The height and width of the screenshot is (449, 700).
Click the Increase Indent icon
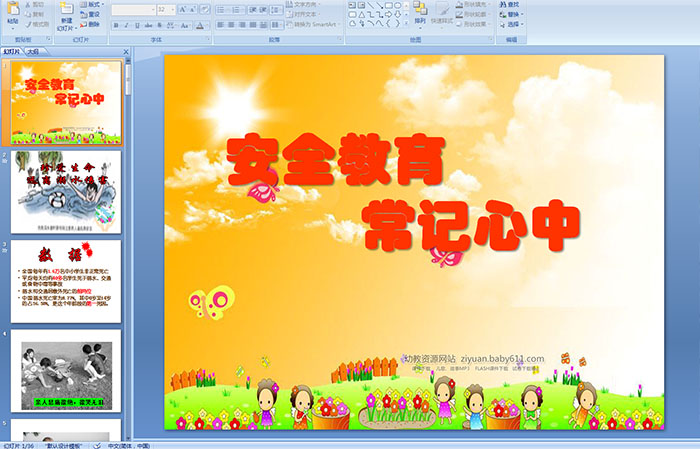[263, 9]
